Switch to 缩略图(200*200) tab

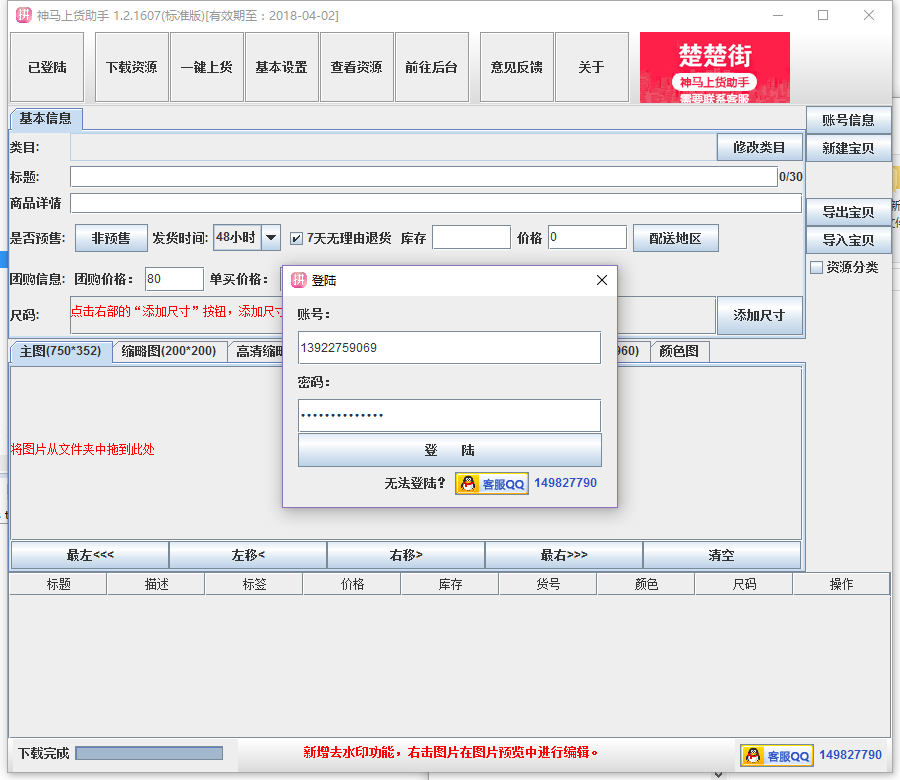[x=169, y=351]
